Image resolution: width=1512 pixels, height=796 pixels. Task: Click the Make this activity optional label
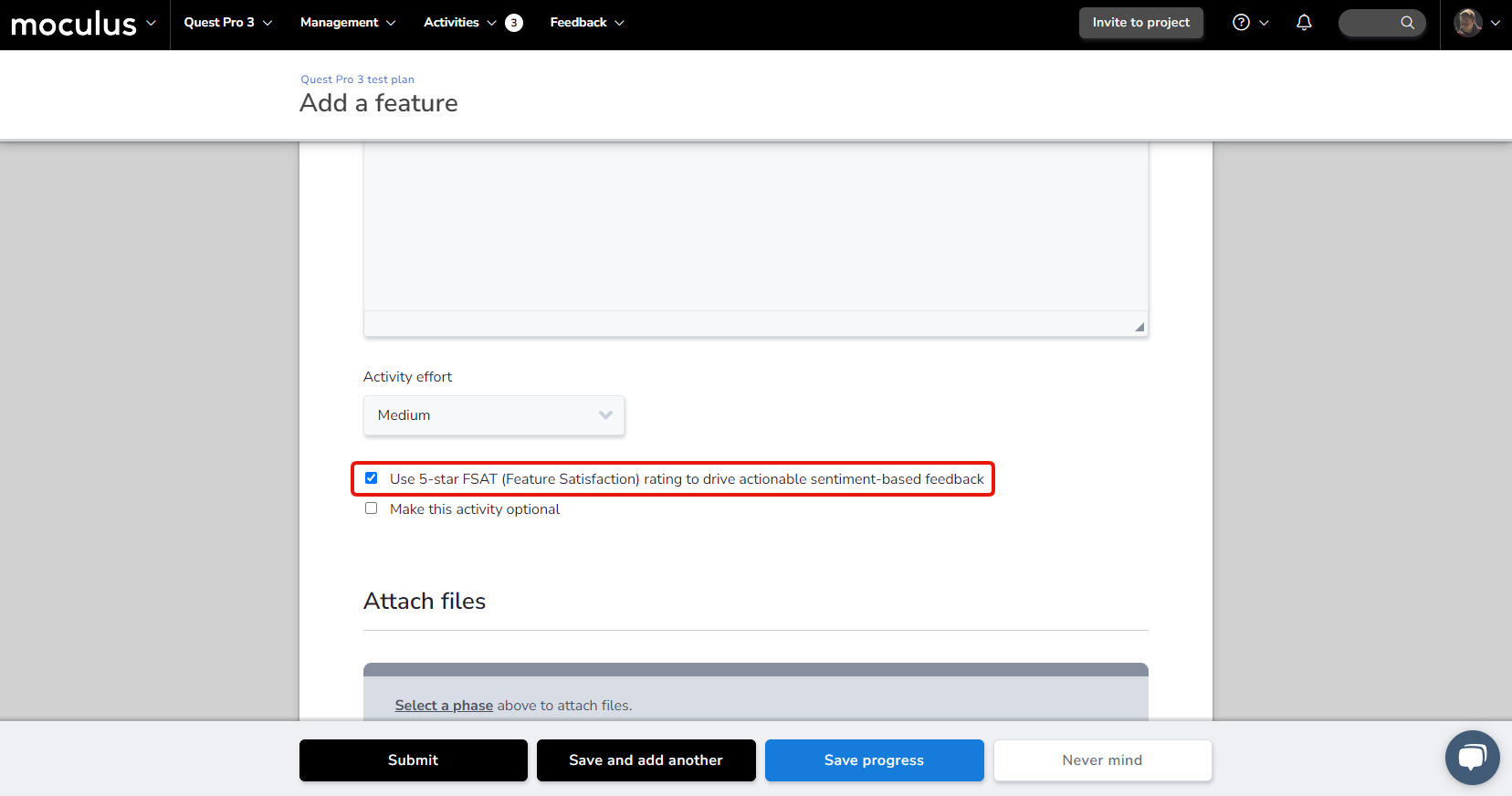click(x=475, y=509)
